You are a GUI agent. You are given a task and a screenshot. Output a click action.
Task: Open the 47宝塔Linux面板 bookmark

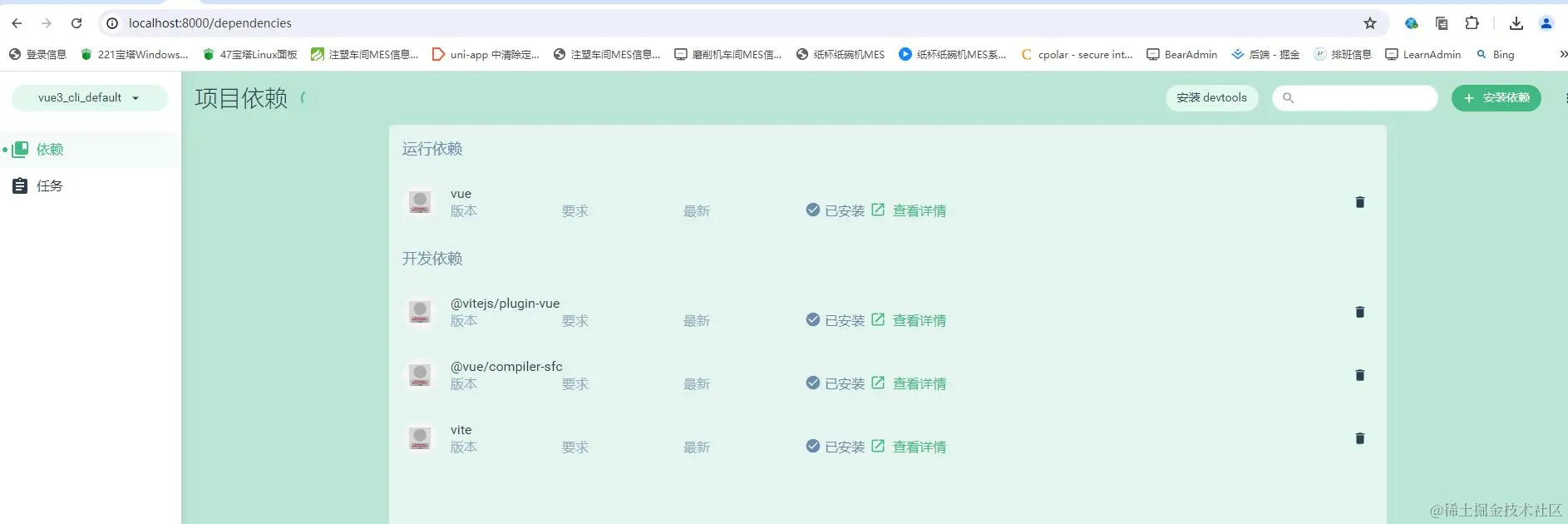click(x=249, y=54)
